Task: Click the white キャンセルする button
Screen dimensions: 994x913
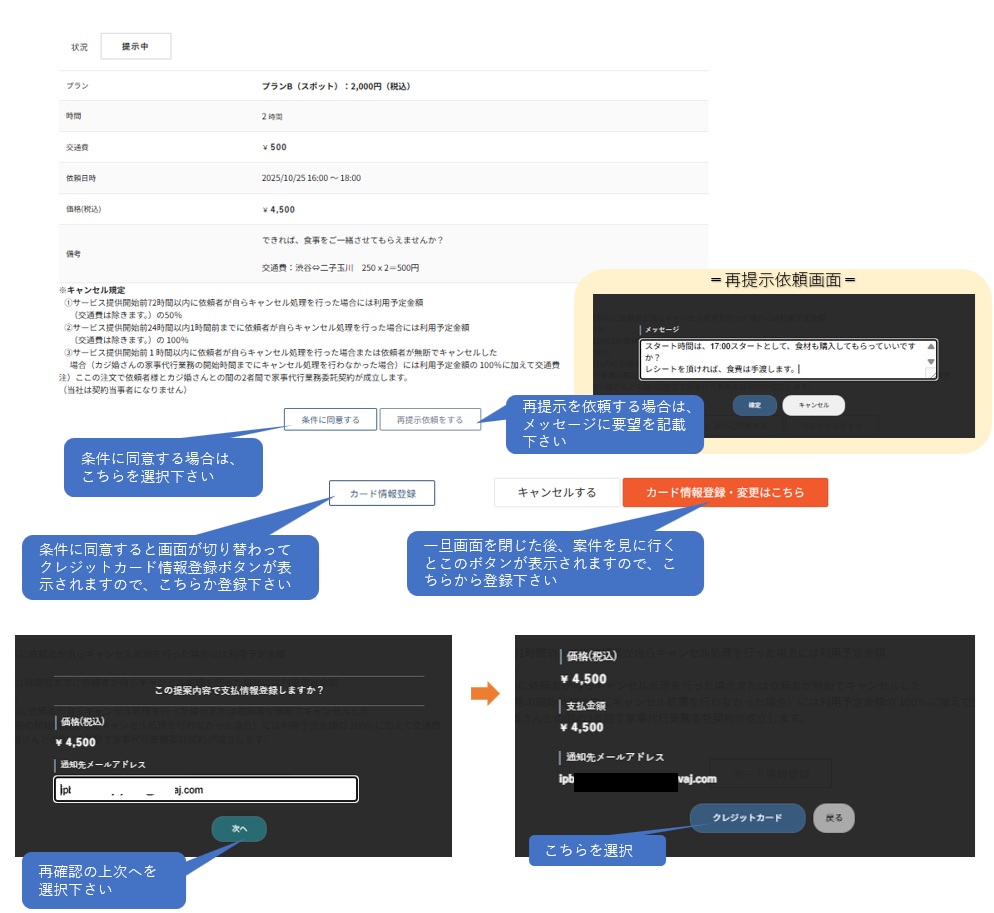Action: click(556, 492)
